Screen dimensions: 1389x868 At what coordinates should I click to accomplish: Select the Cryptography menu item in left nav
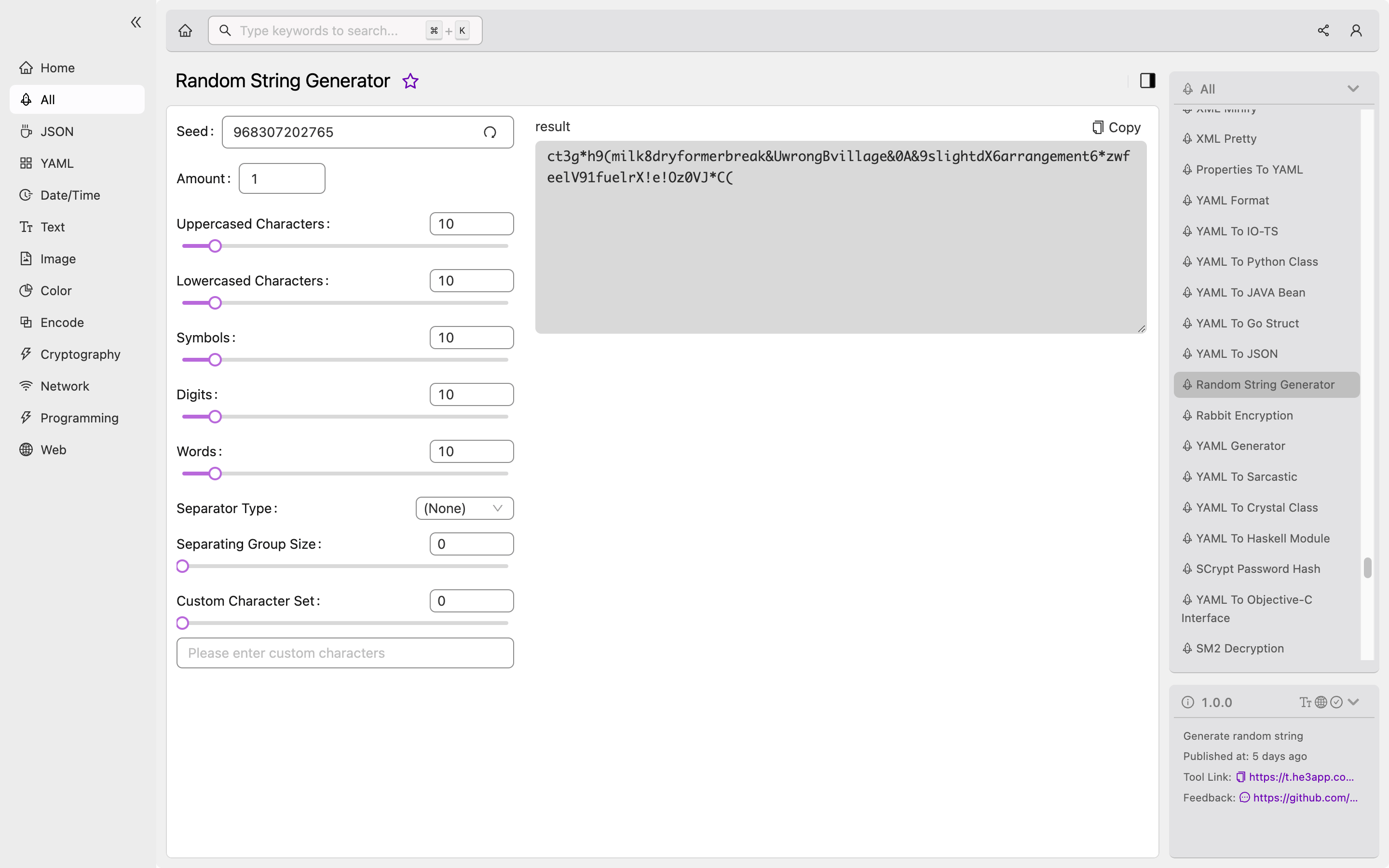point(80,354)
